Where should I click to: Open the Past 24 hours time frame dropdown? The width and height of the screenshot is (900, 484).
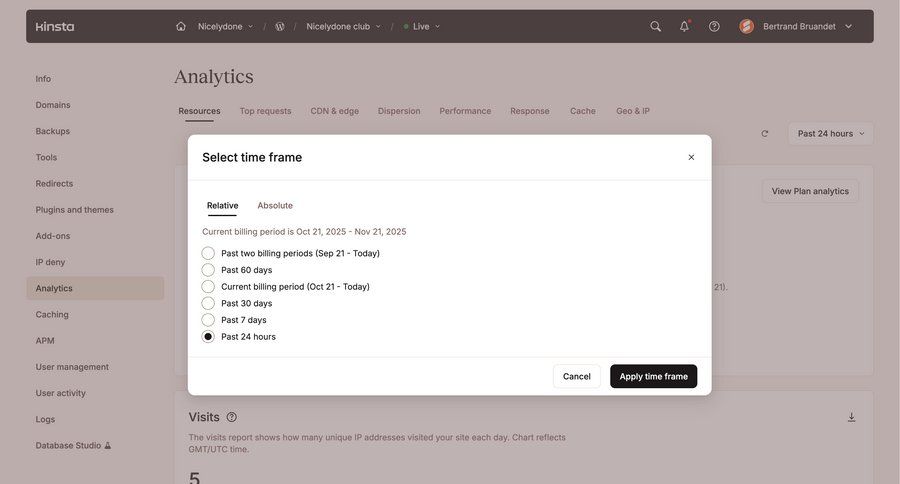(x=831, y=134)
